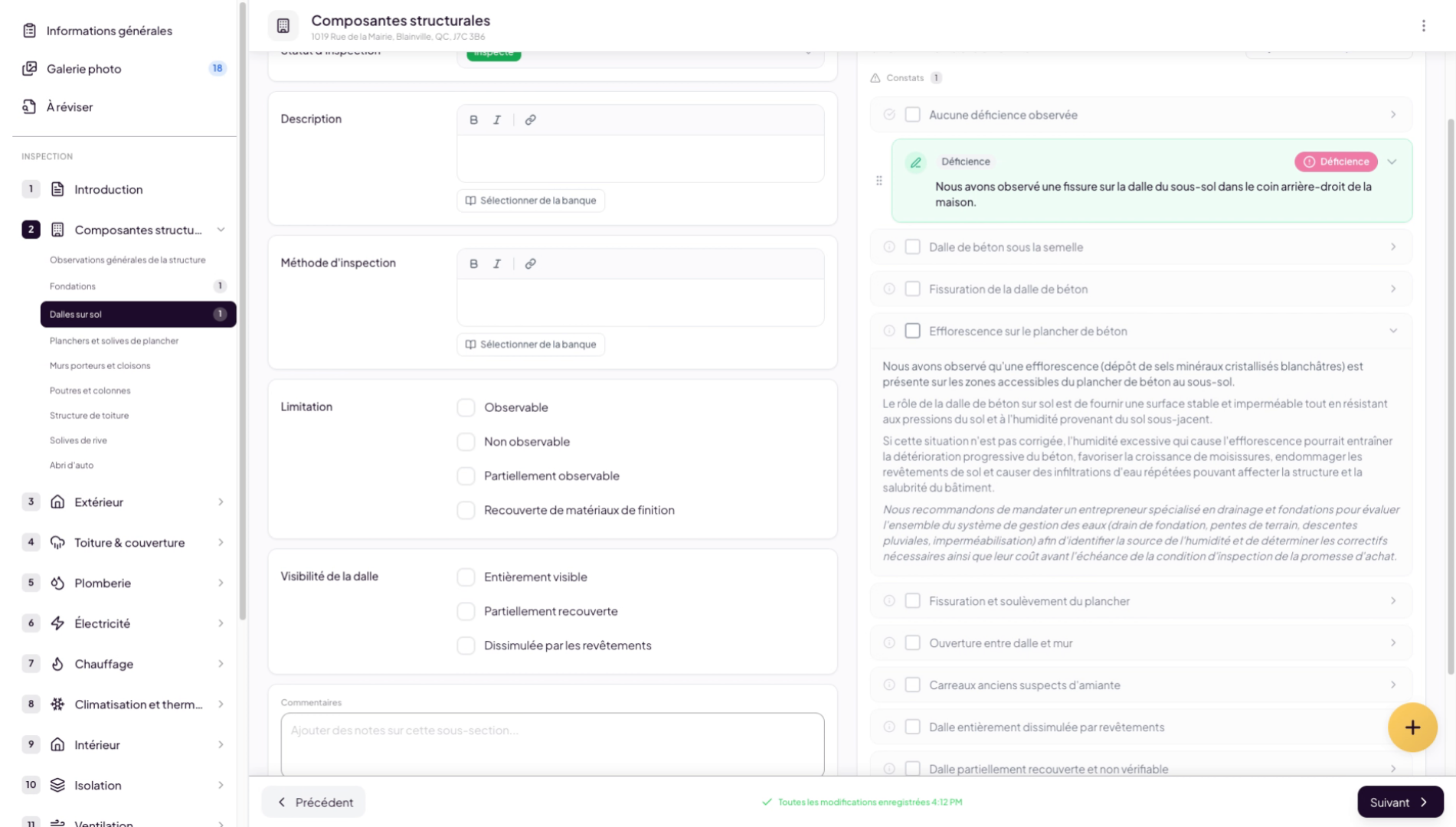The height and width of the screenshot is (827, 1456).
Task: Expand the Extérieur section in sidebar
Action: click(221, 502)
